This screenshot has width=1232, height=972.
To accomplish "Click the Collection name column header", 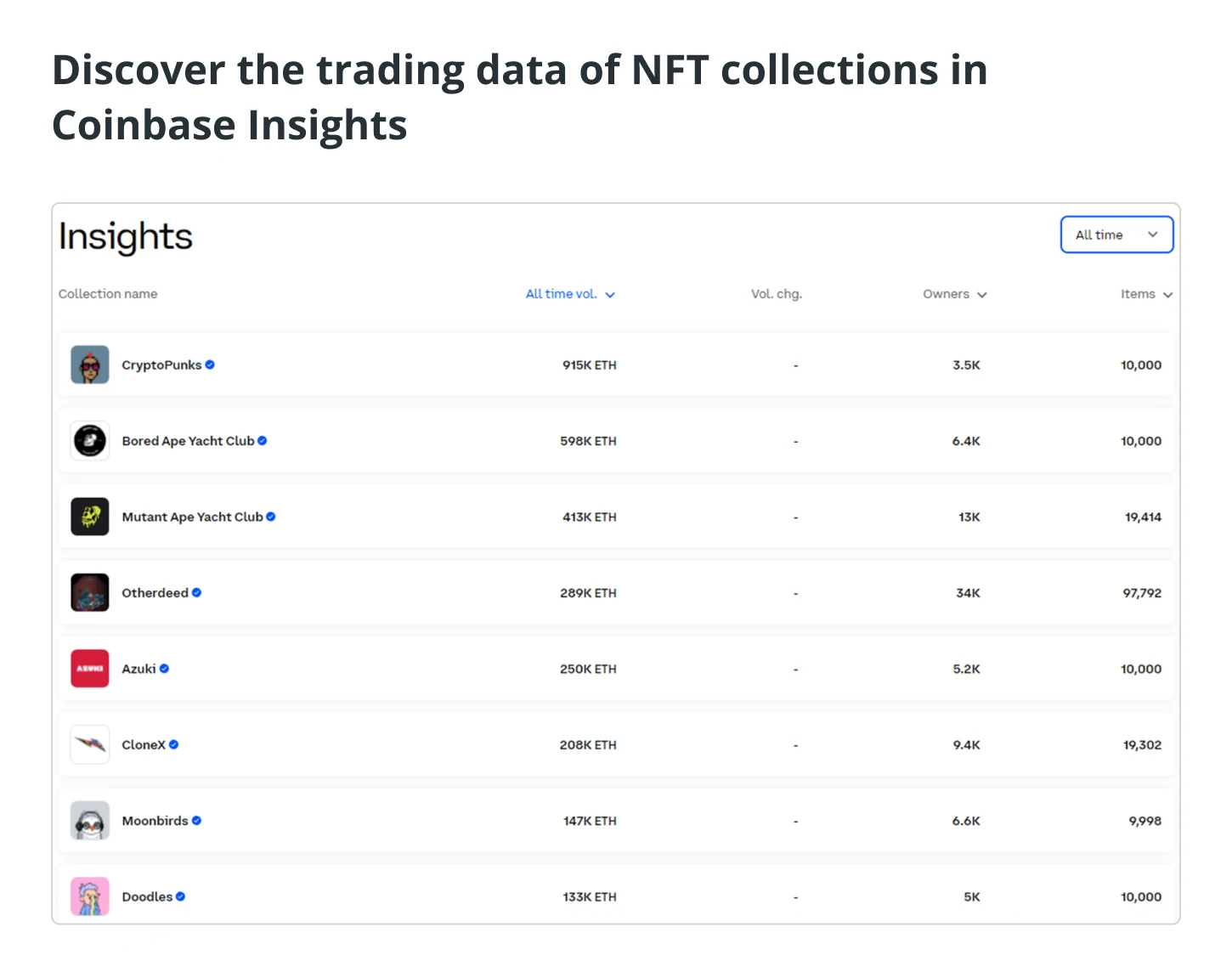I will click(x=108, y=294).
